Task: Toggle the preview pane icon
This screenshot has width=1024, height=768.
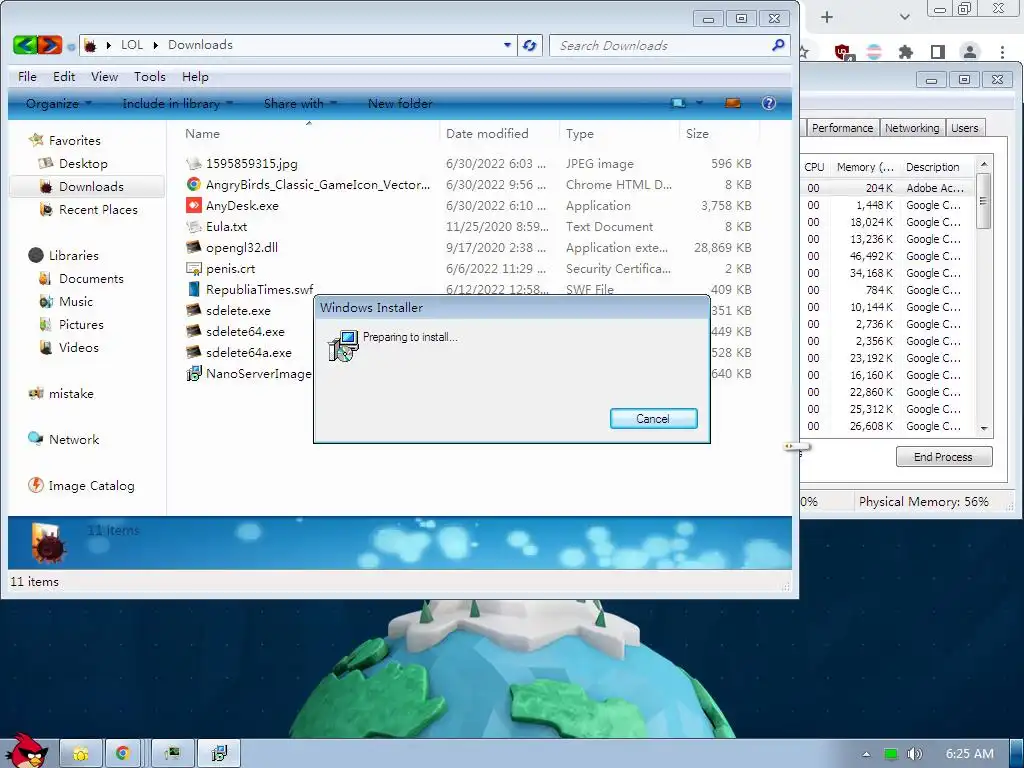Action: [x=733, y=103]
